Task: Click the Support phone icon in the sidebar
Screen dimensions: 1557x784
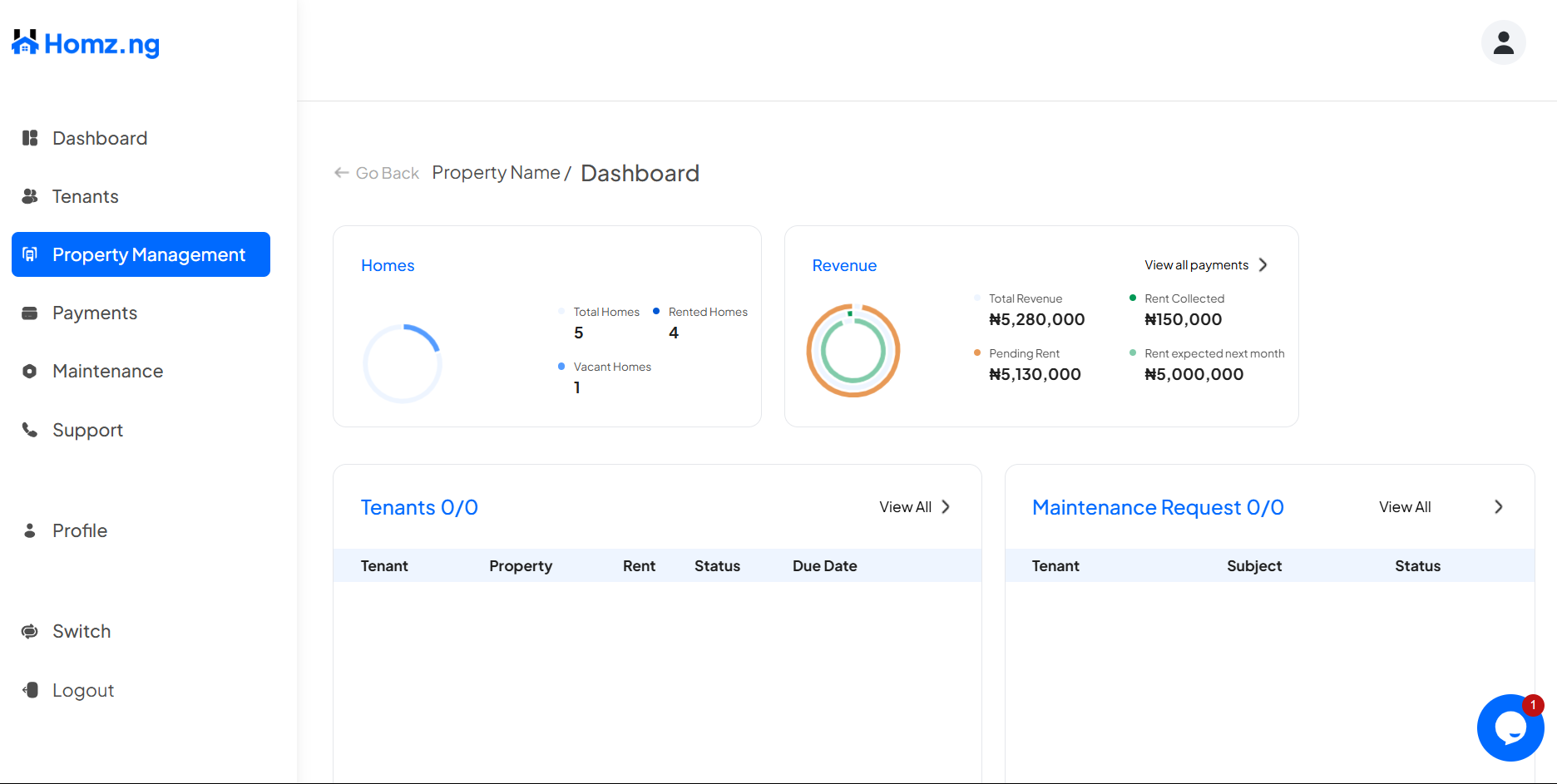Action: tap(30, 430)
